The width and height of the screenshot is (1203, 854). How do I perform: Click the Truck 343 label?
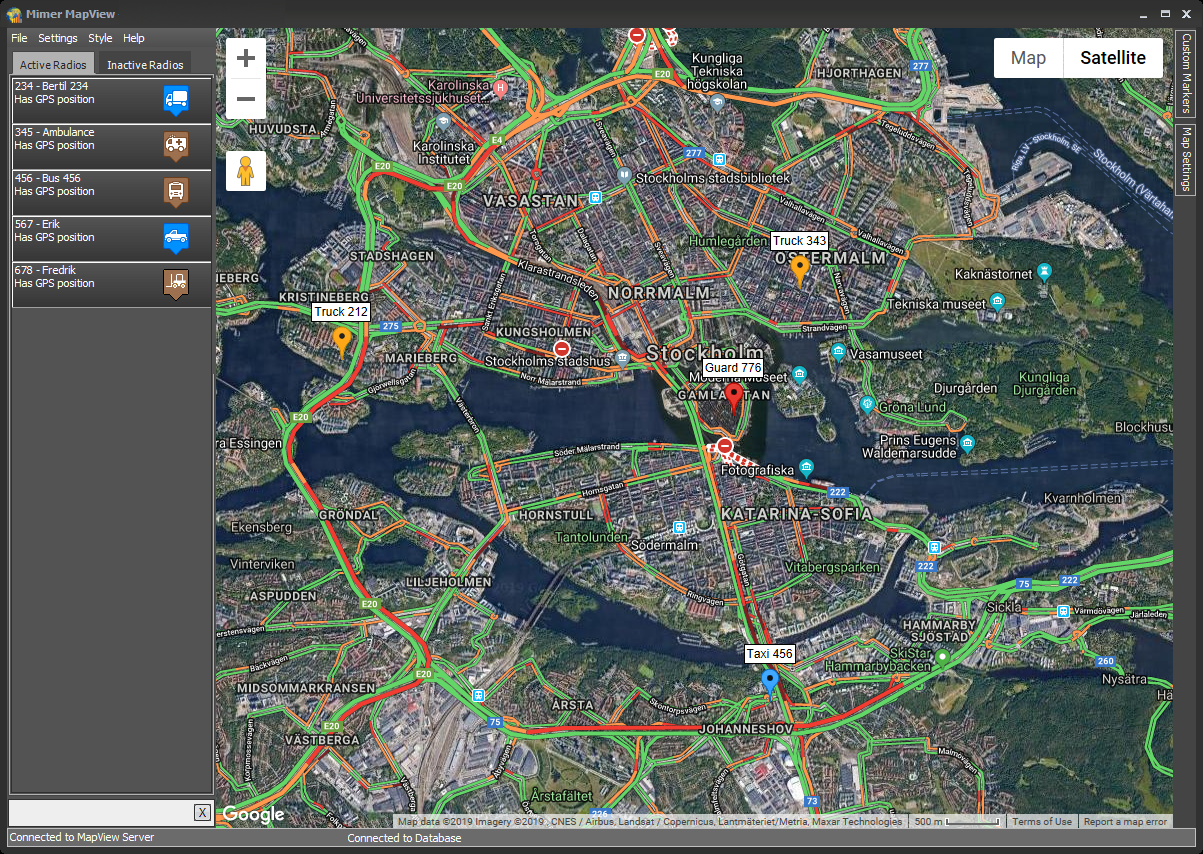pos(799,241)
